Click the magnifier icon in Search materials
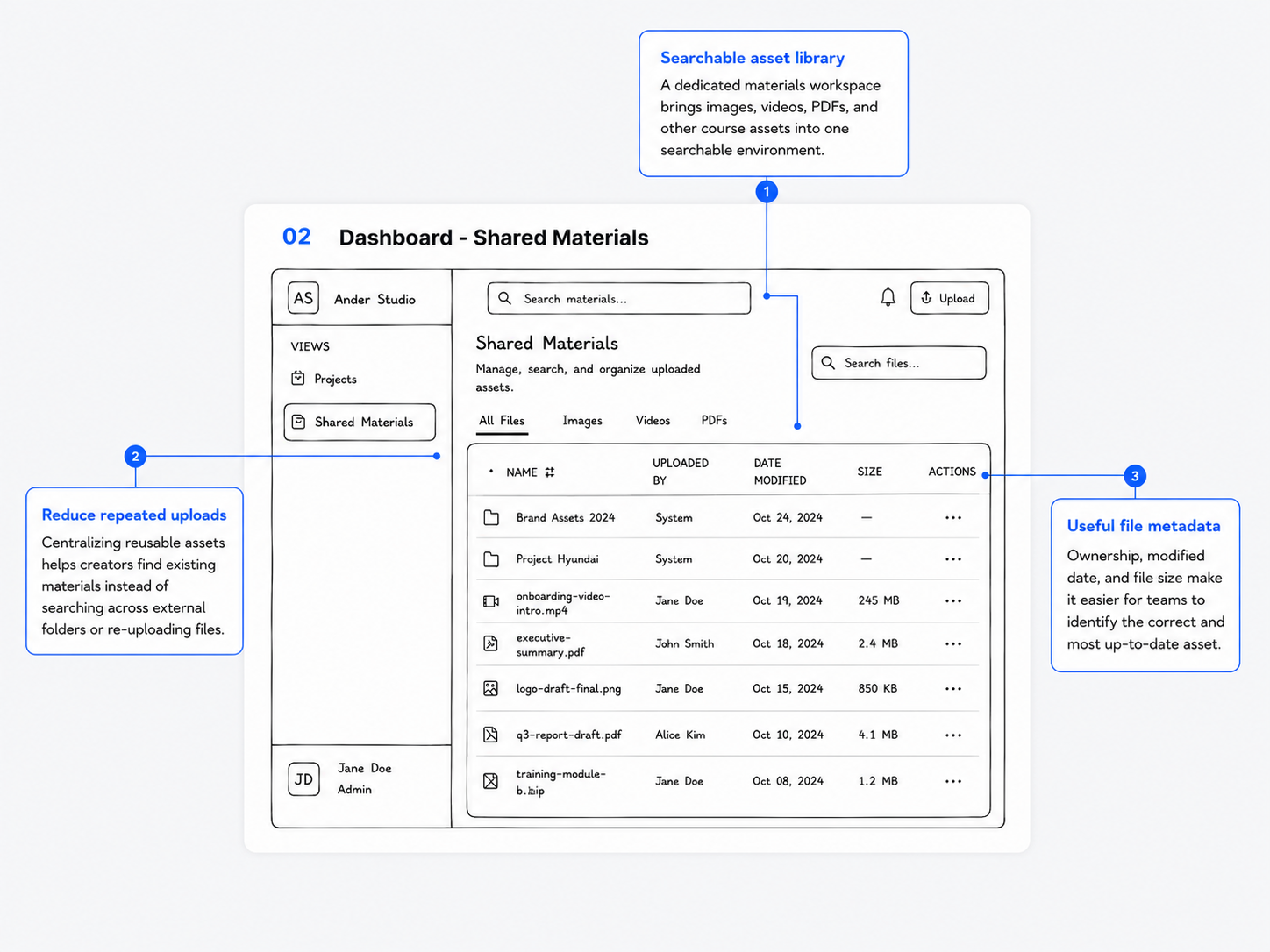The width and height of the screenshot is (1270, 952). click(x=505, y=298)
